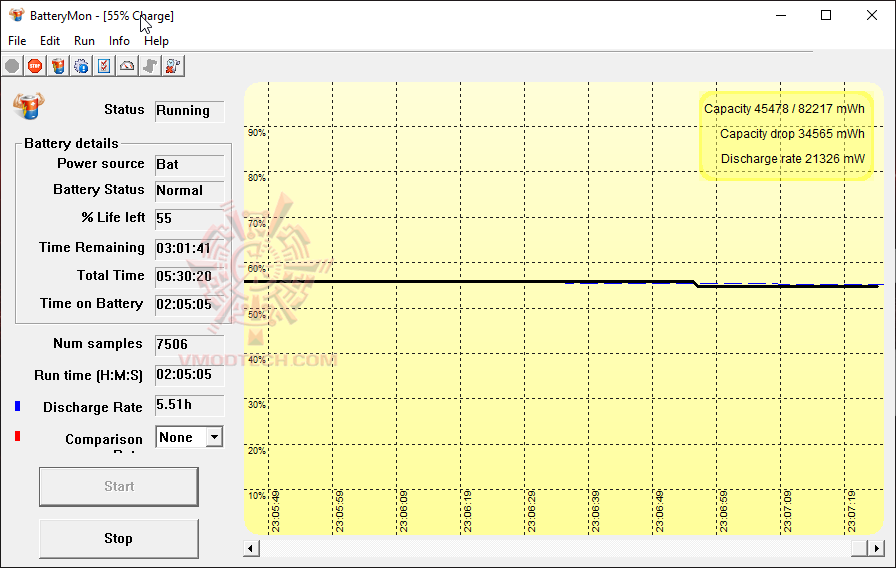Click the 'Battery details' group label
The width and height of the screenshot is (896, 568).
pos(71,143)
